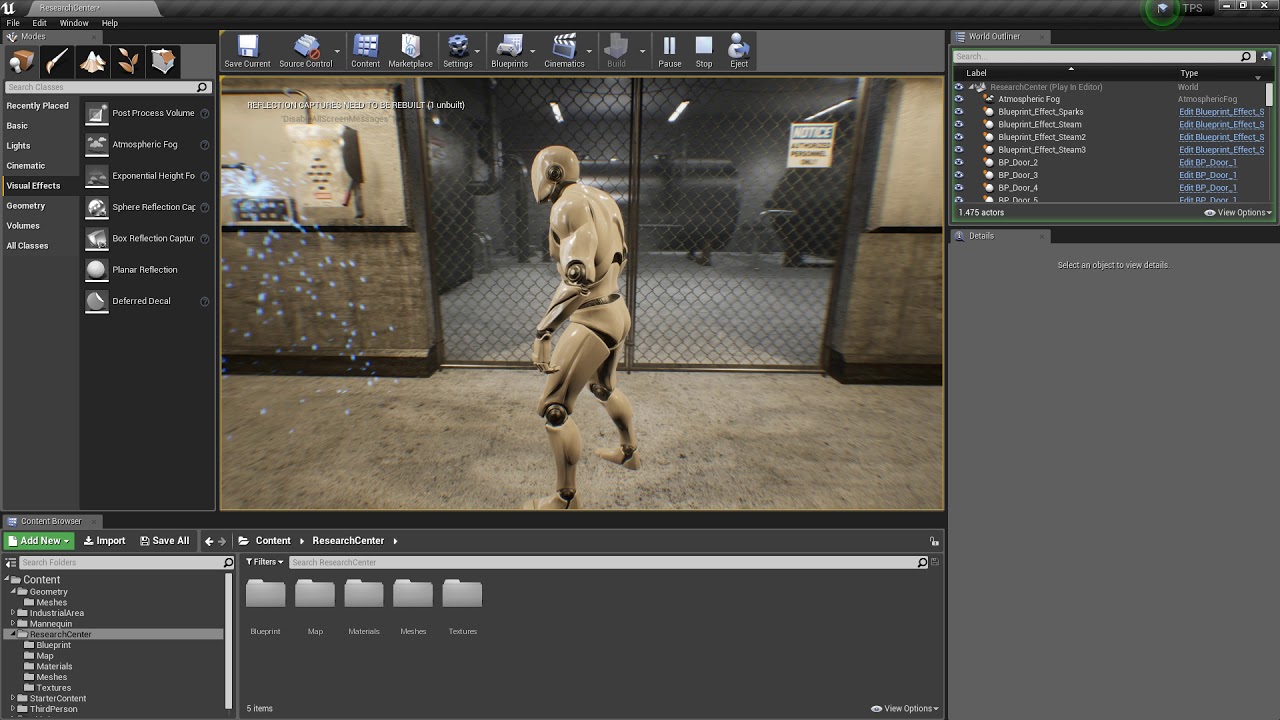
Task: Click the Content breadcrumb path button
Action: coord(273,541)
